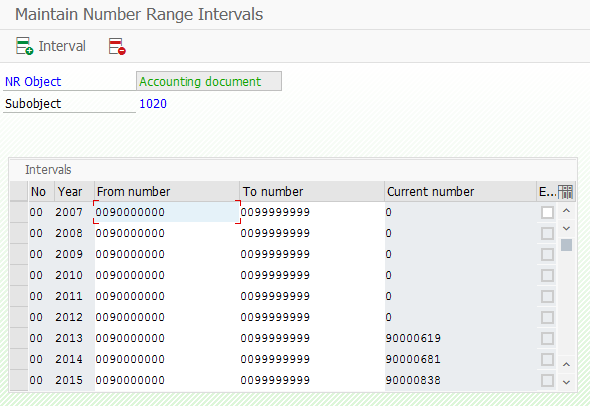This screenshot has width=590, height=406.
Task: Click the scrollbar thumb of intervals table
Action: click(566, 245)
